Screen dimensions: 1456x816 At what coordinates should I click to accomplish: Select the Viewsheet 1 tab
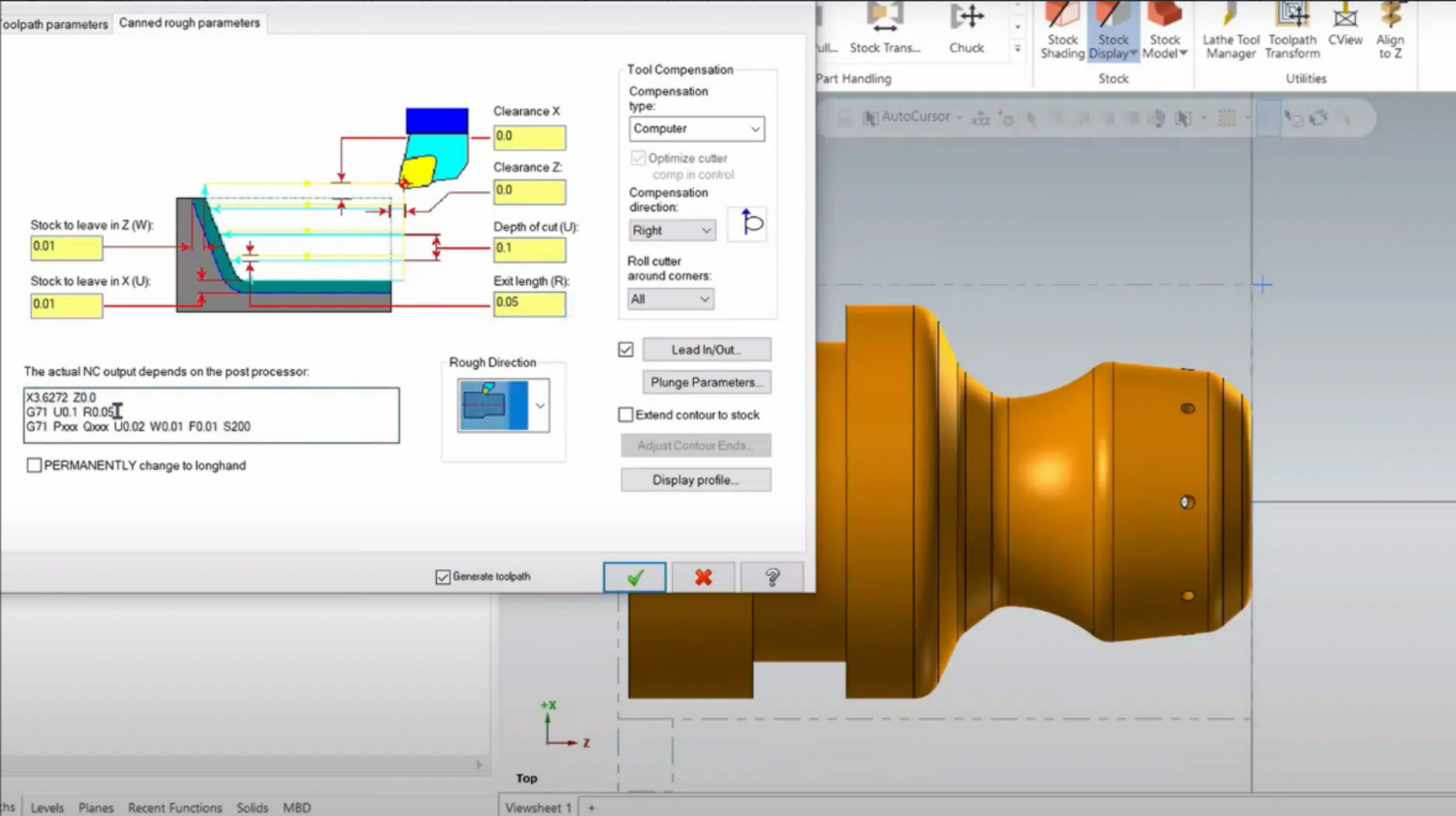pos(538,808)
